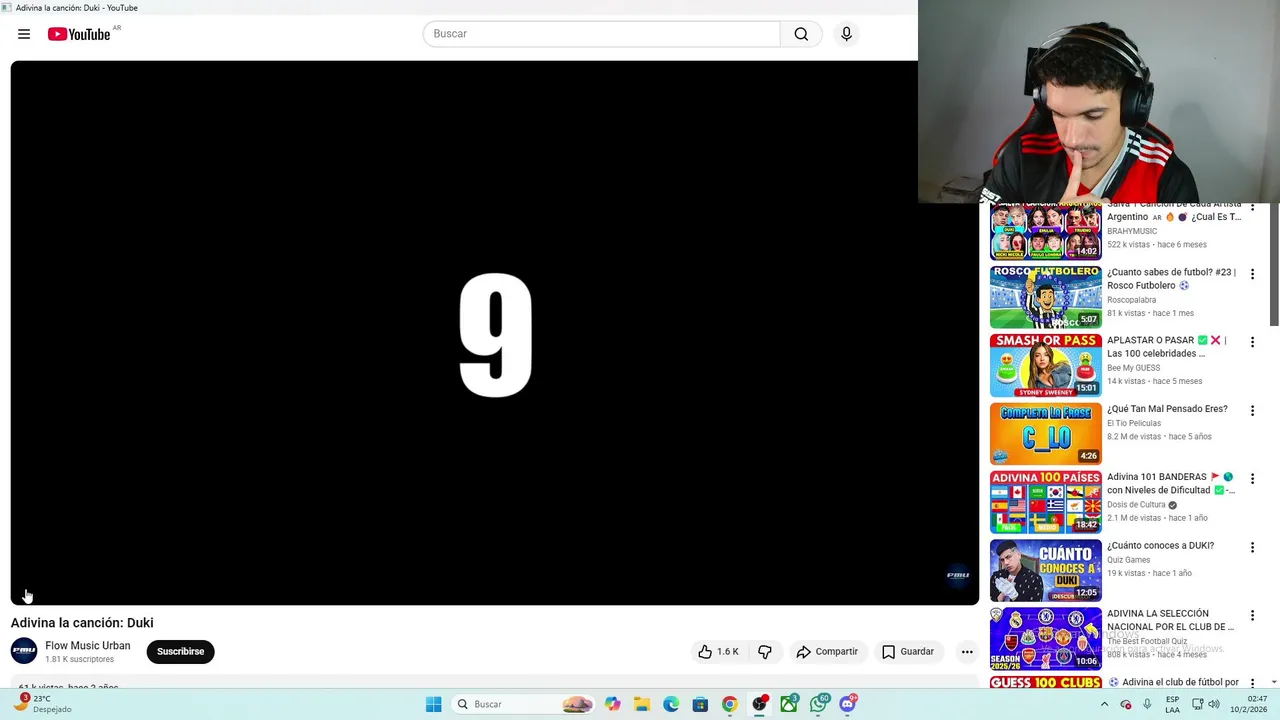This screenshot has height=720, width=1280.
Task: Open WhatsApp from the taskbar
Action: 819,704
